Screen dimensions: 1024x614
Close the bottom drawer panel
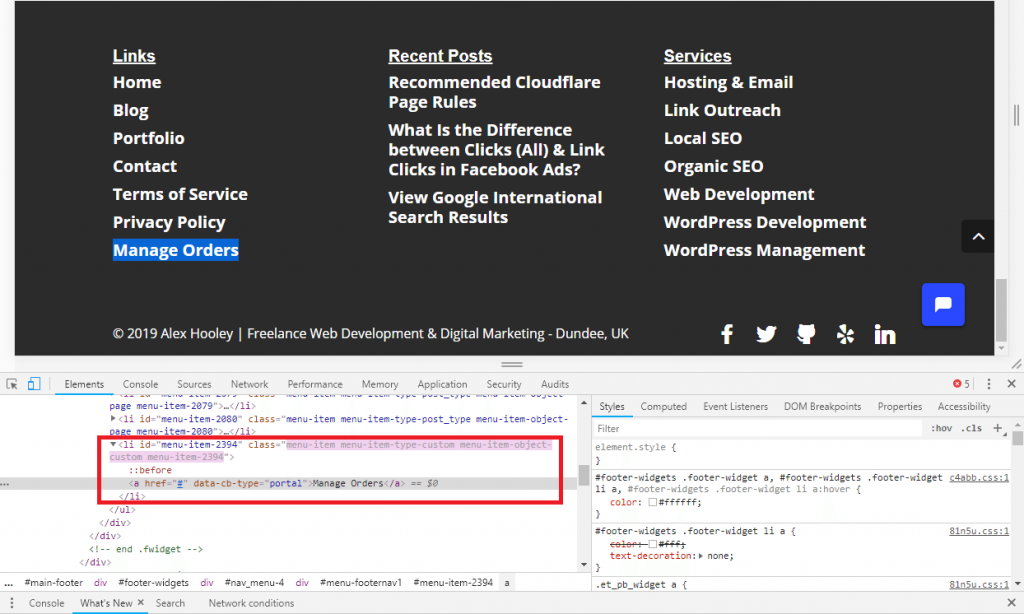pyautogui.click(x=1012, y=603)
